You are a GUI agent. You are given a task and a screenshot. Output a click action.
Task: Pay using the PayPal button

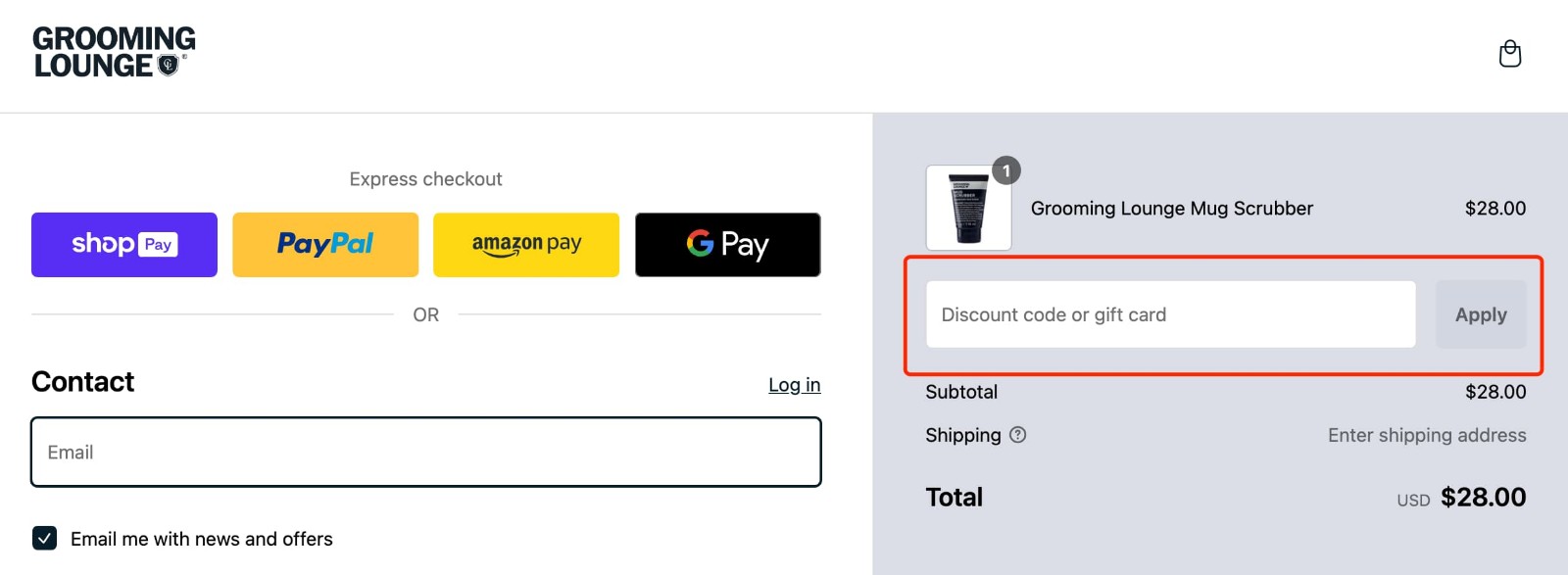tap(325, 244)
